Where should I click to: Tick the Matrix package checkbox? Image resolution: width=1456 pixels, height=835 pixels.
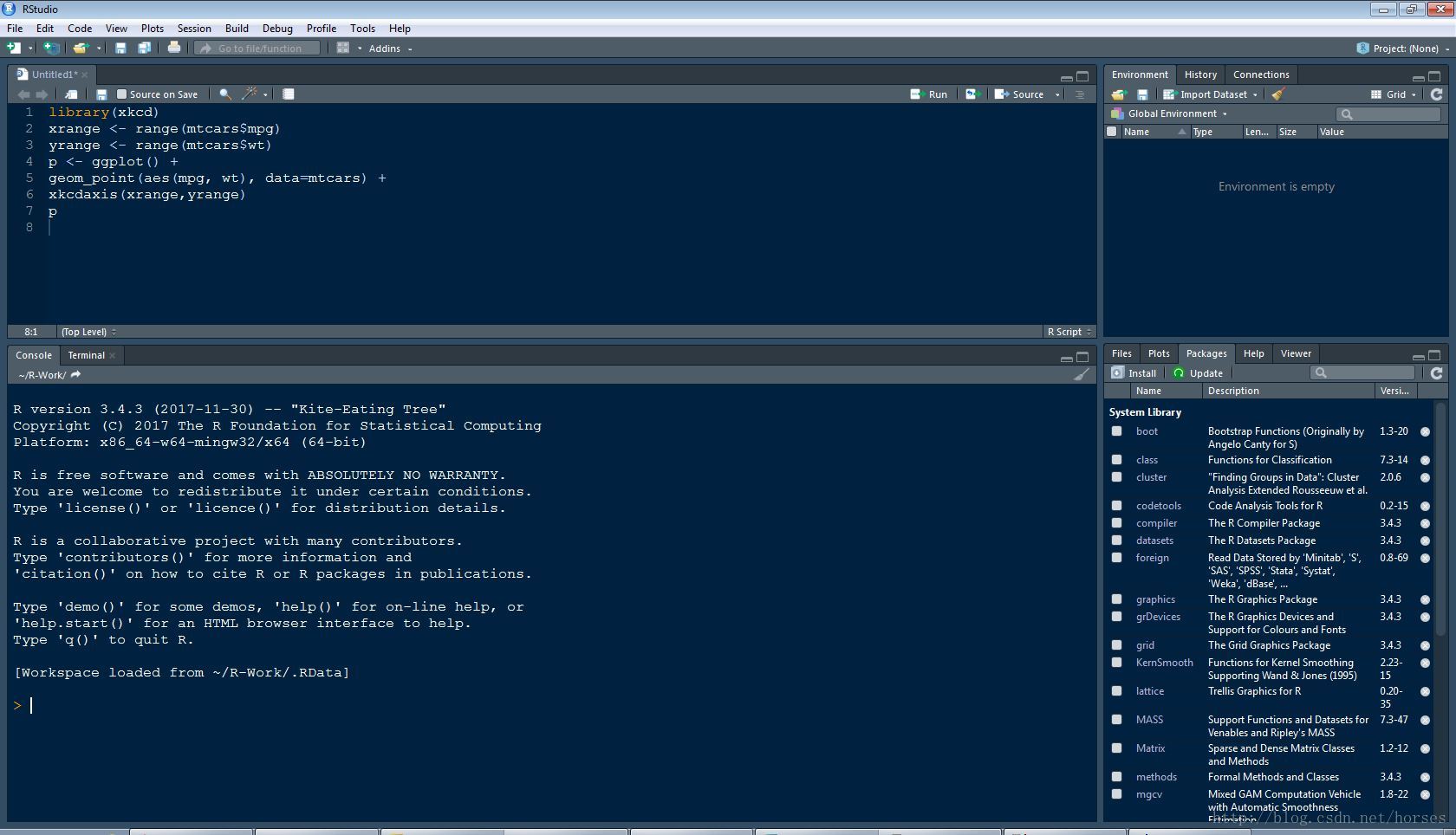pos(1116,748)
